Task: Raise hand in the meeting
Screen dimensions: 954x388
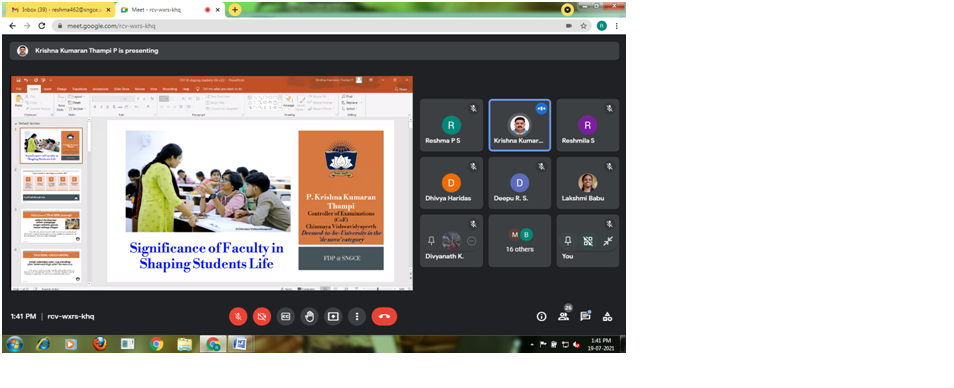Action: pyautogui.click(x=309, y=316)
